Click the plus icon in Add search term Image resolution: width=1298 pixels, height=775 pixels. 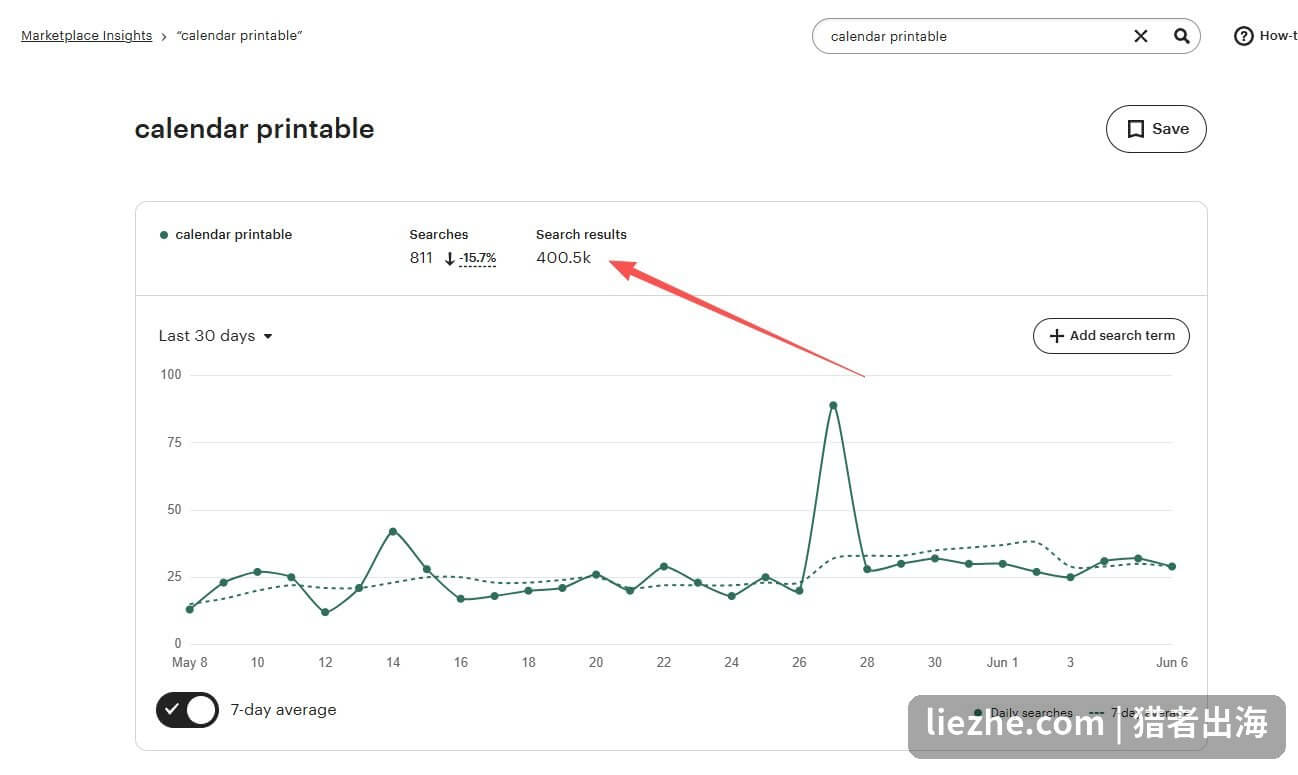1056,336
